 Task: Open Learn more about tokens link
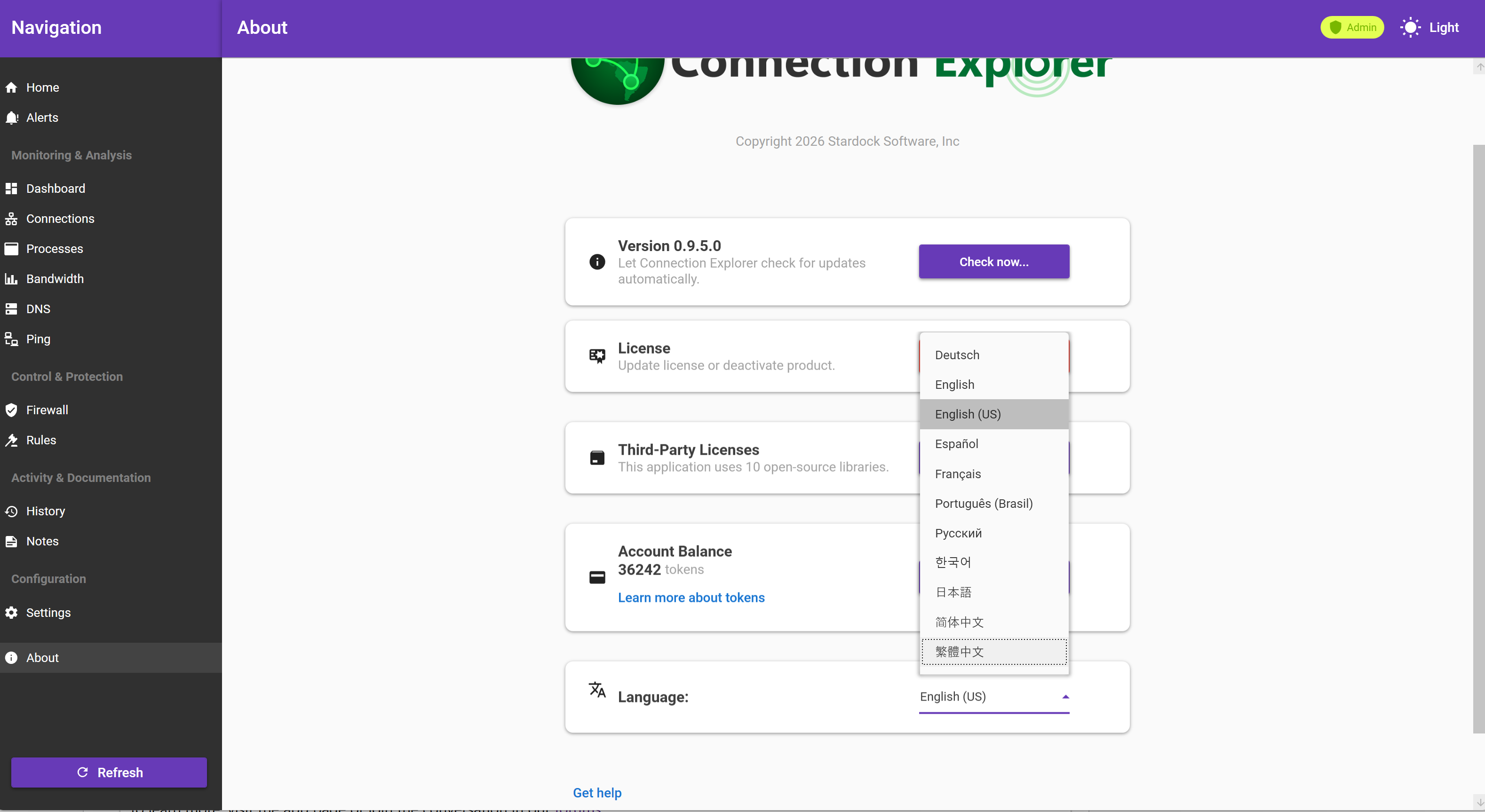pyautogui.click(x=691, y=598)
